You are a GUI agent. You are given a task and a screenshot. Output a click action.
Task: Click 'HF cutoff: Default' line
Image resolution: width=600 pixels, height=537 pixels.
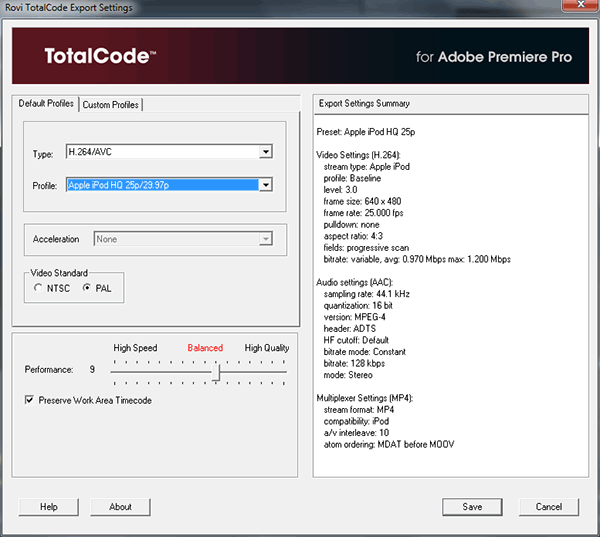pyautogui.click(x=356, y=340)
